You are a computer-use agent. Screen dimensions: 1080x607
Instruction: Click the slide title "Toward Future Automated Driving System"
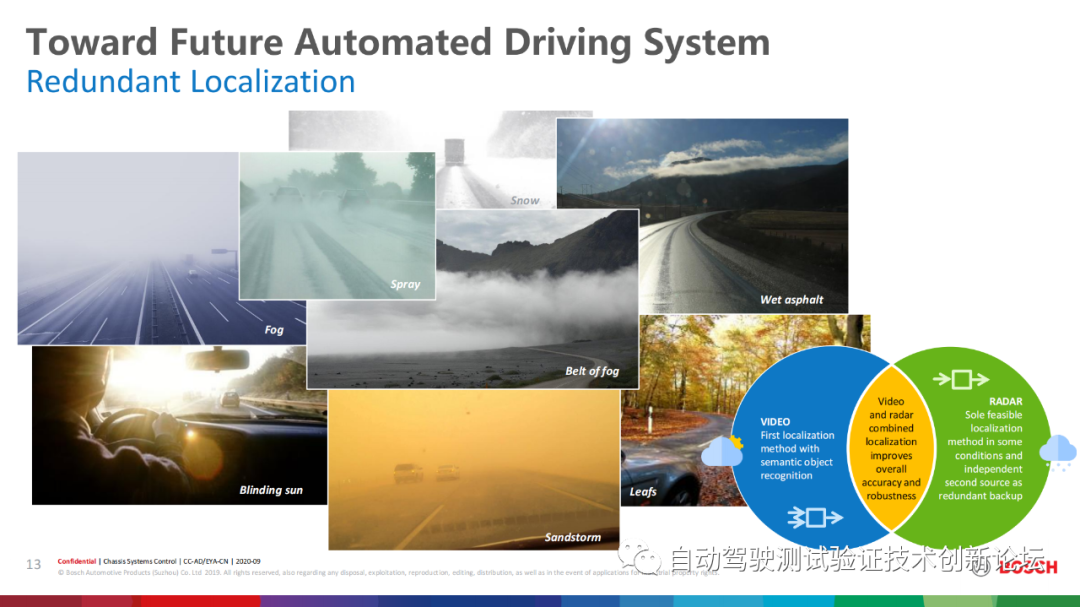[397, 43]
